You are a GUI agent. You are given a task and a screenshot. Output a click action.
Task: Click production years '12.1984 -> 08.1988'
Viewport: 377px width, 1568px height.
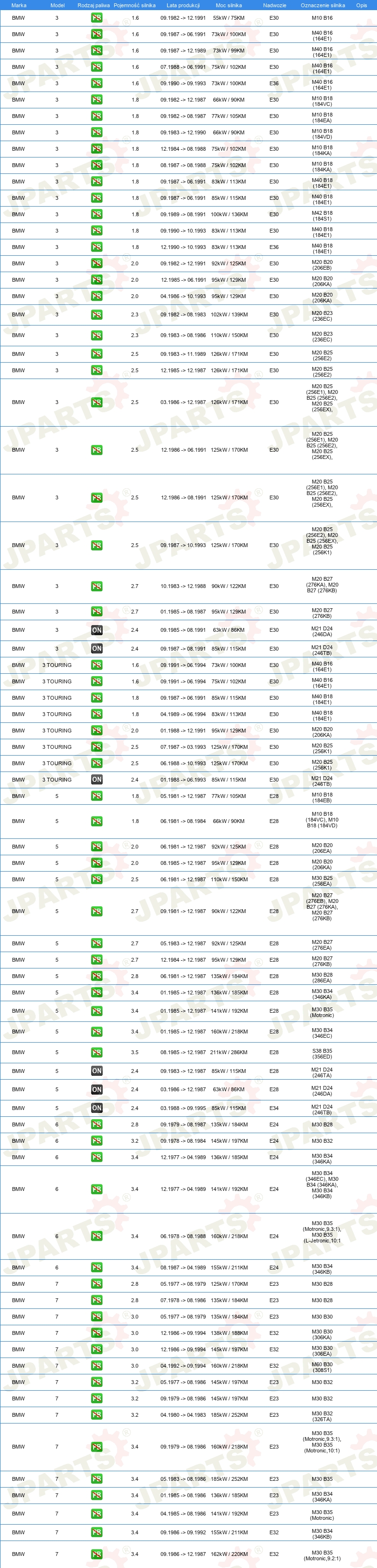[183, 149]
